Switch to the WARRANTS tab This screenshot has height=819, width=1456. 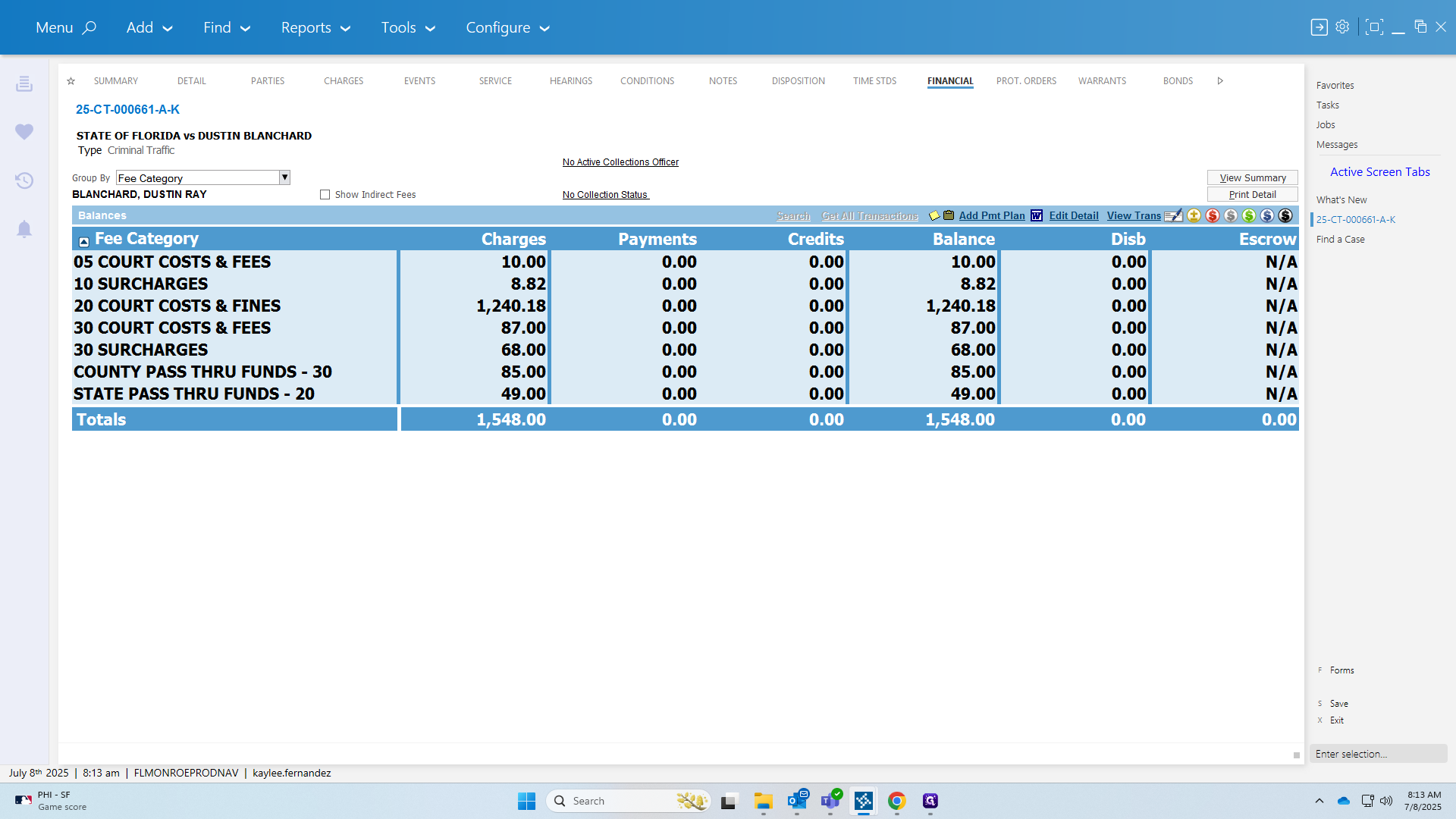pos(1102,81)
